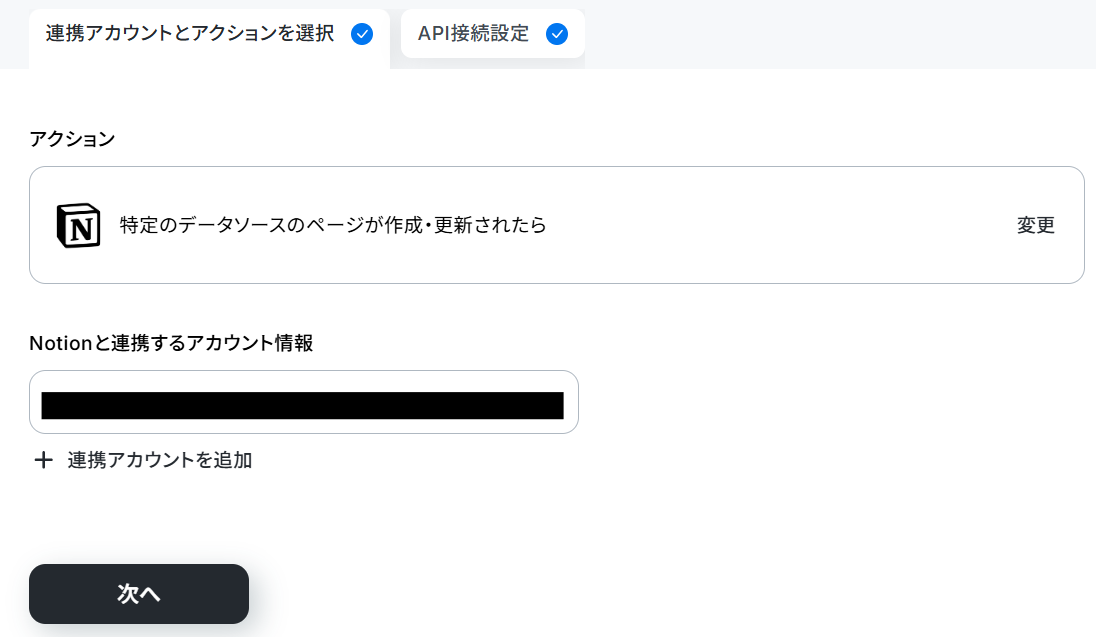1096x637 pixels.
Task: Click the 次 character on the dark button
Action: [128, 594]
